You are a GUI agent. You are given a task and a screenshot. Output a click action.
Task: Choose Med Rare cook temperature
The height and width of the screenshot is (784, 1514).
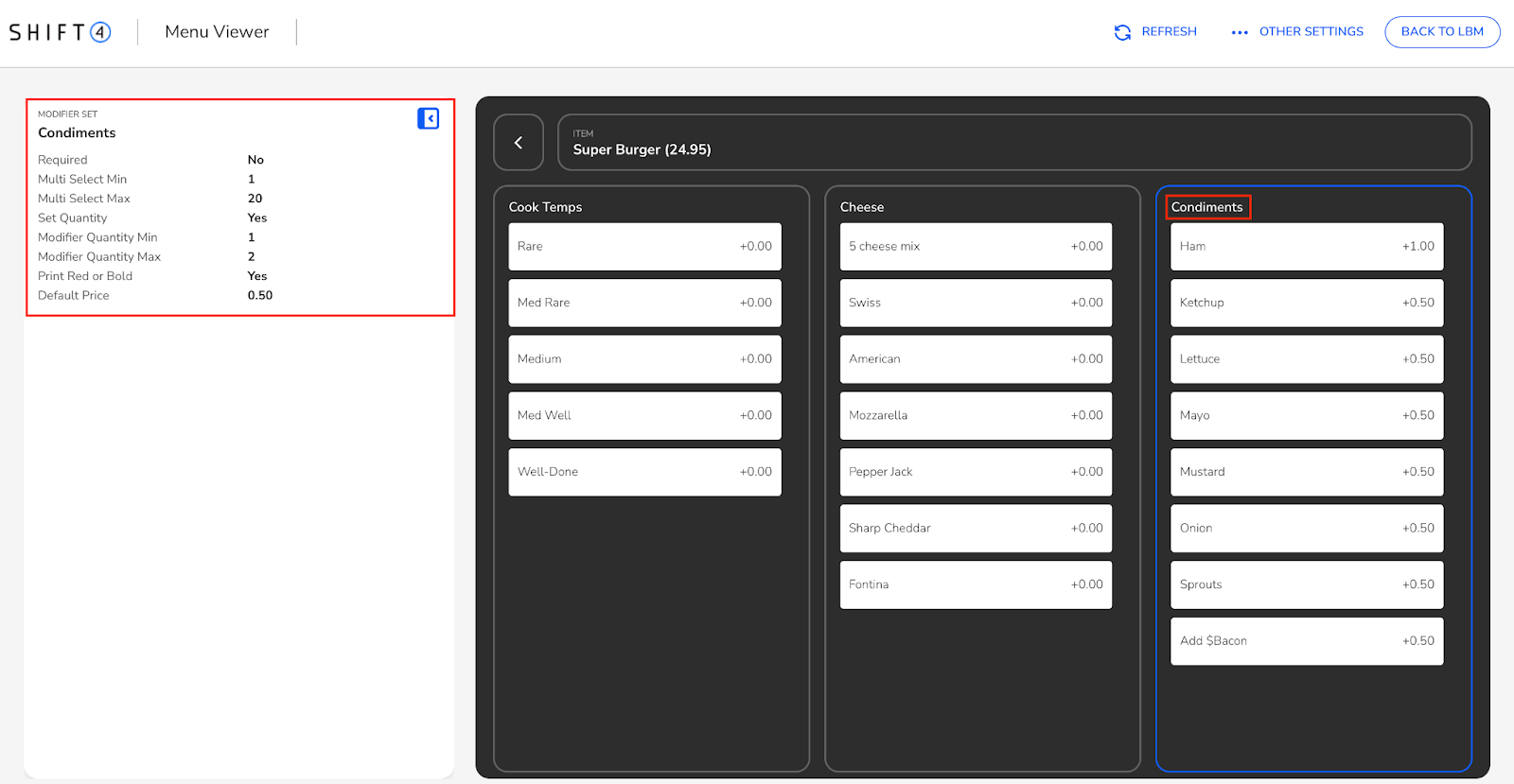click(644, 303)
